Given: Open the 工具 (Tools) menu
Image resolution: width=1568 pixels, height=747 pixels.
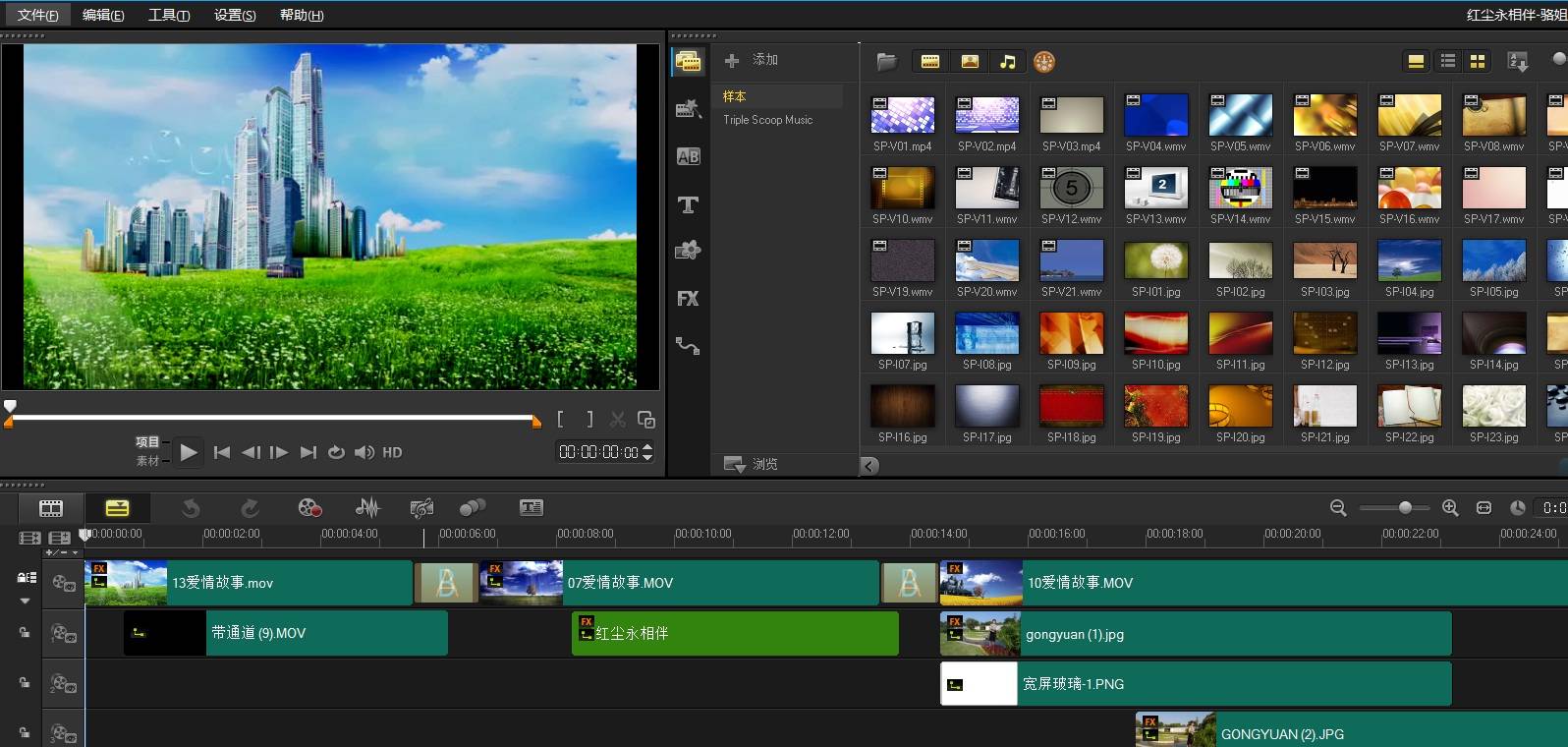Looking at the screenshot, I should tap(169, 15).
